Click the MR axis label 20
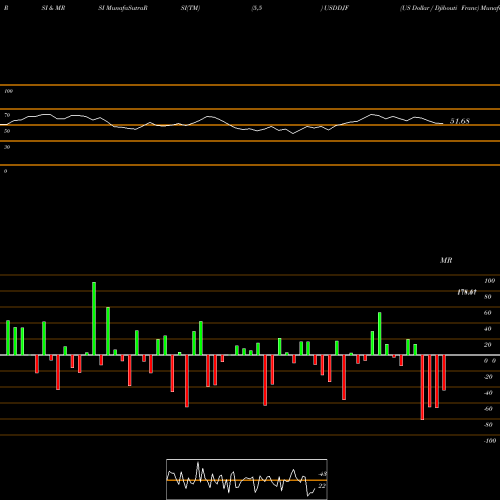 488,345
